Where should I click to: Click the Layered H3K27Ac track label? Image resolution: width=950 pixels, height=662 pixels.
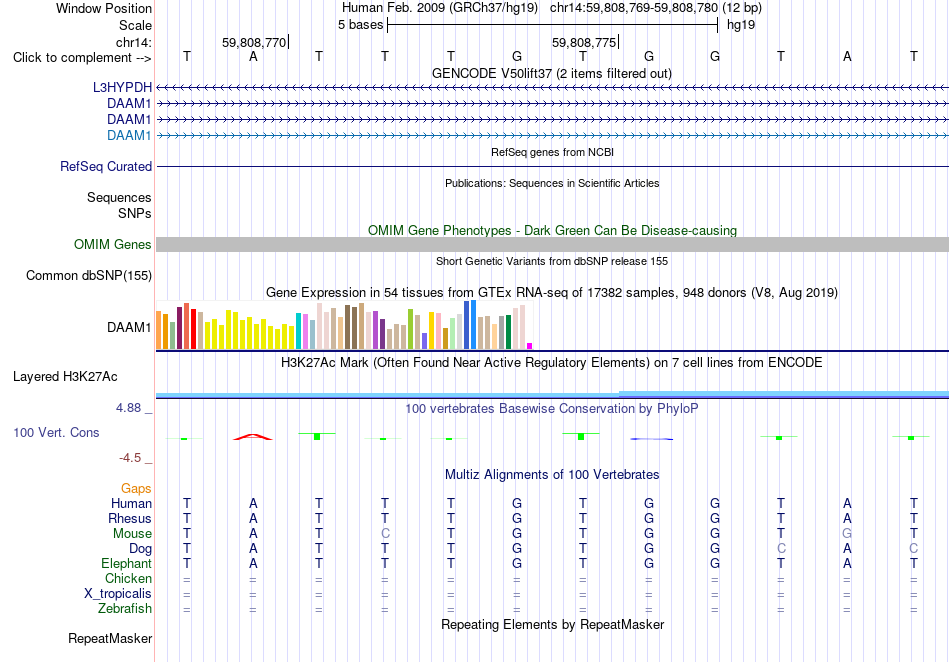(x=65, y=376)
